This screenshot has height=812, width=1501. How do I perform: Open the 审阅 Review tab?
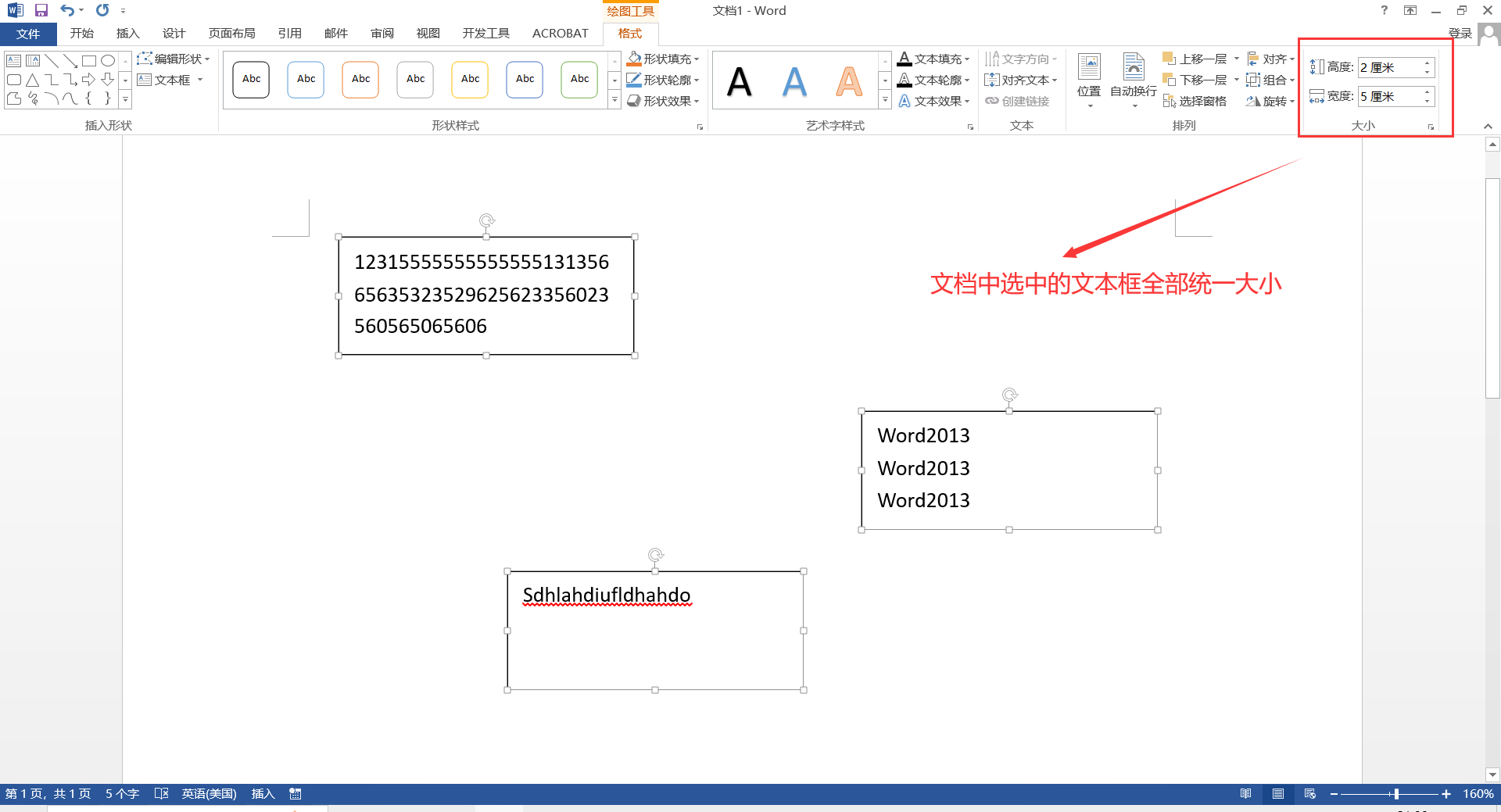(x=382, y=33)
